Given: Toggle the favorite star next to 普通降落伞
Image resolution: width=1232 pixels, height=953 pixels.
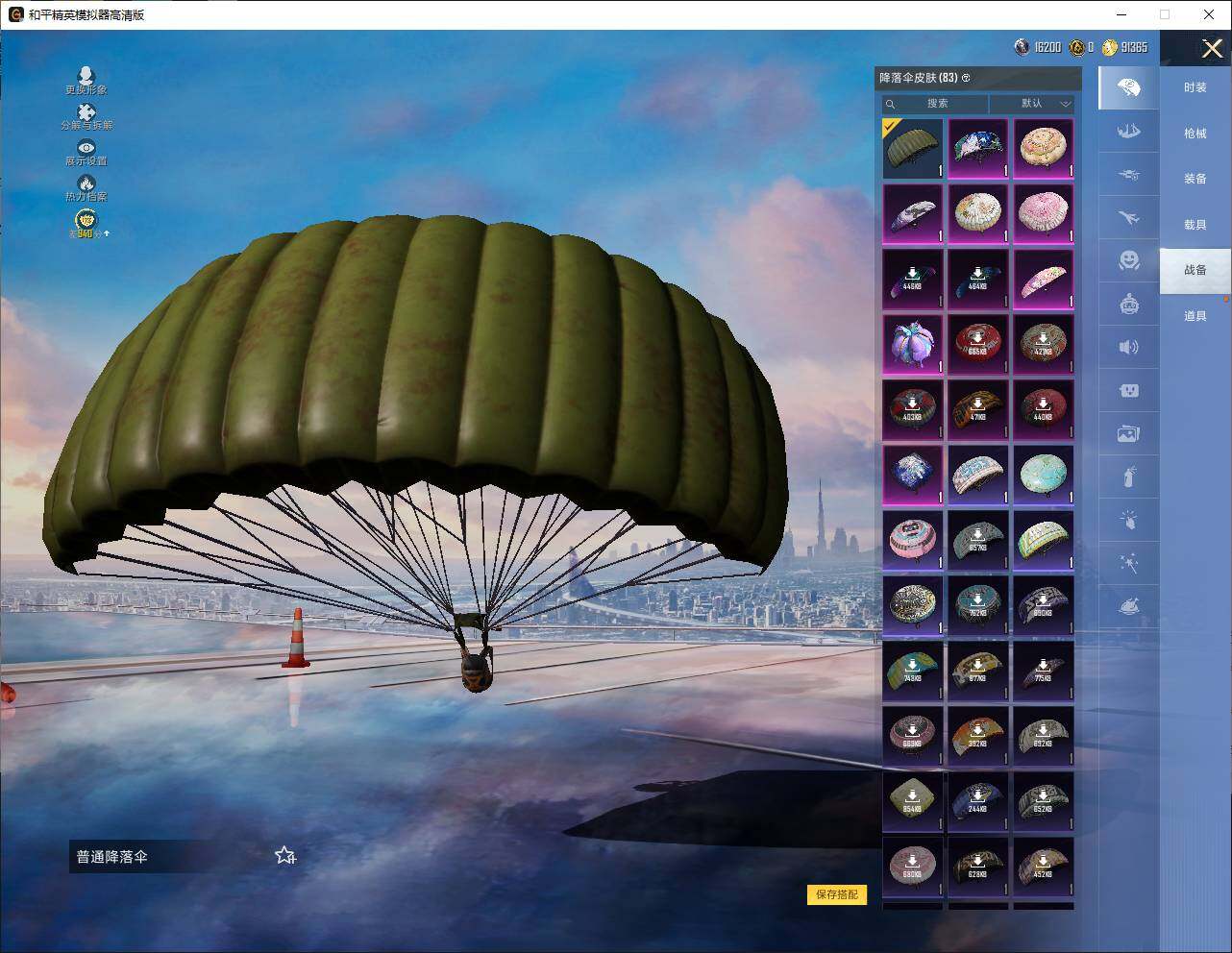Looking at the screenshot, I should (x=285, y=855).
